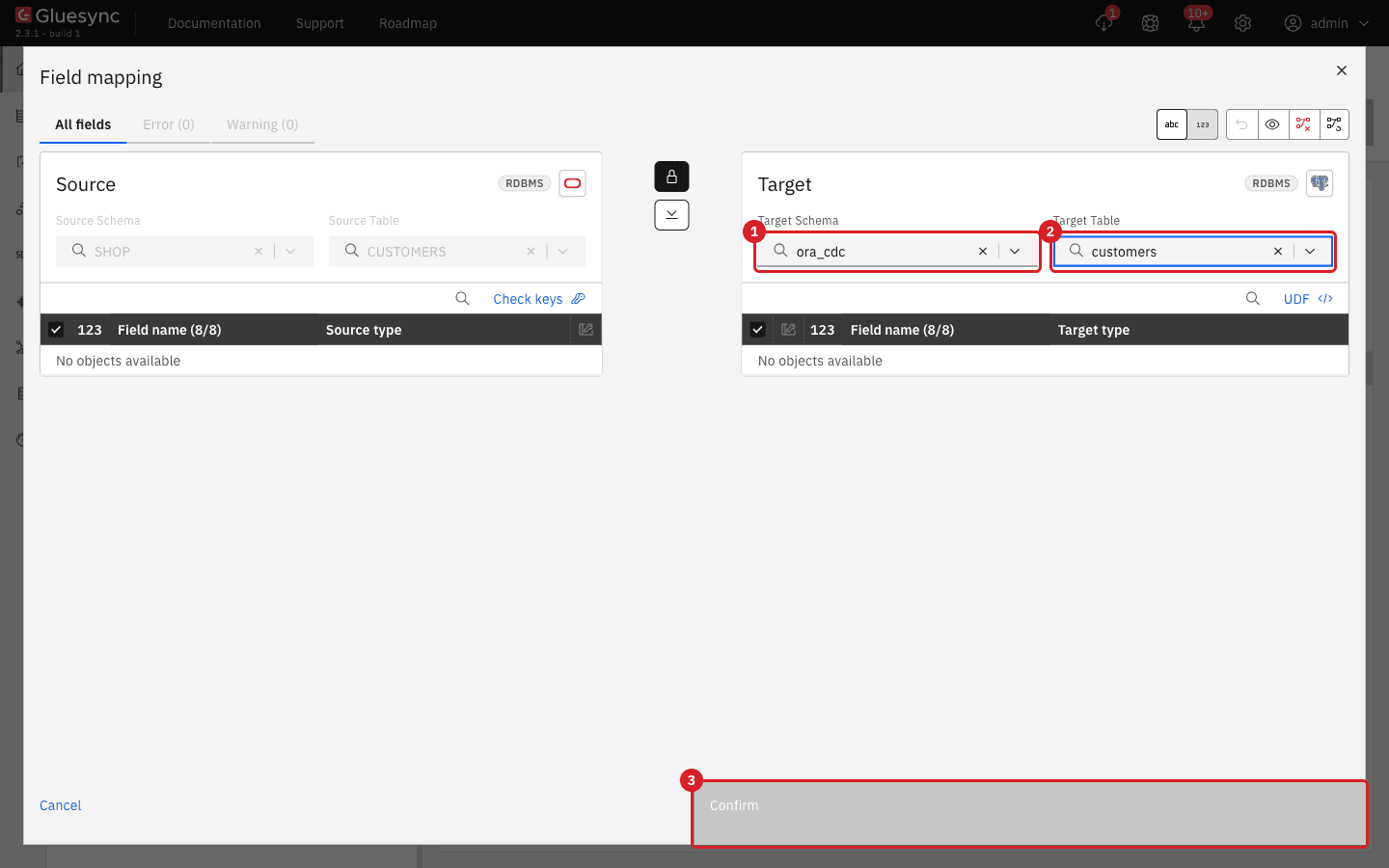
Task: Clear the ora_cdc Target Schema value
Action: 983,252
